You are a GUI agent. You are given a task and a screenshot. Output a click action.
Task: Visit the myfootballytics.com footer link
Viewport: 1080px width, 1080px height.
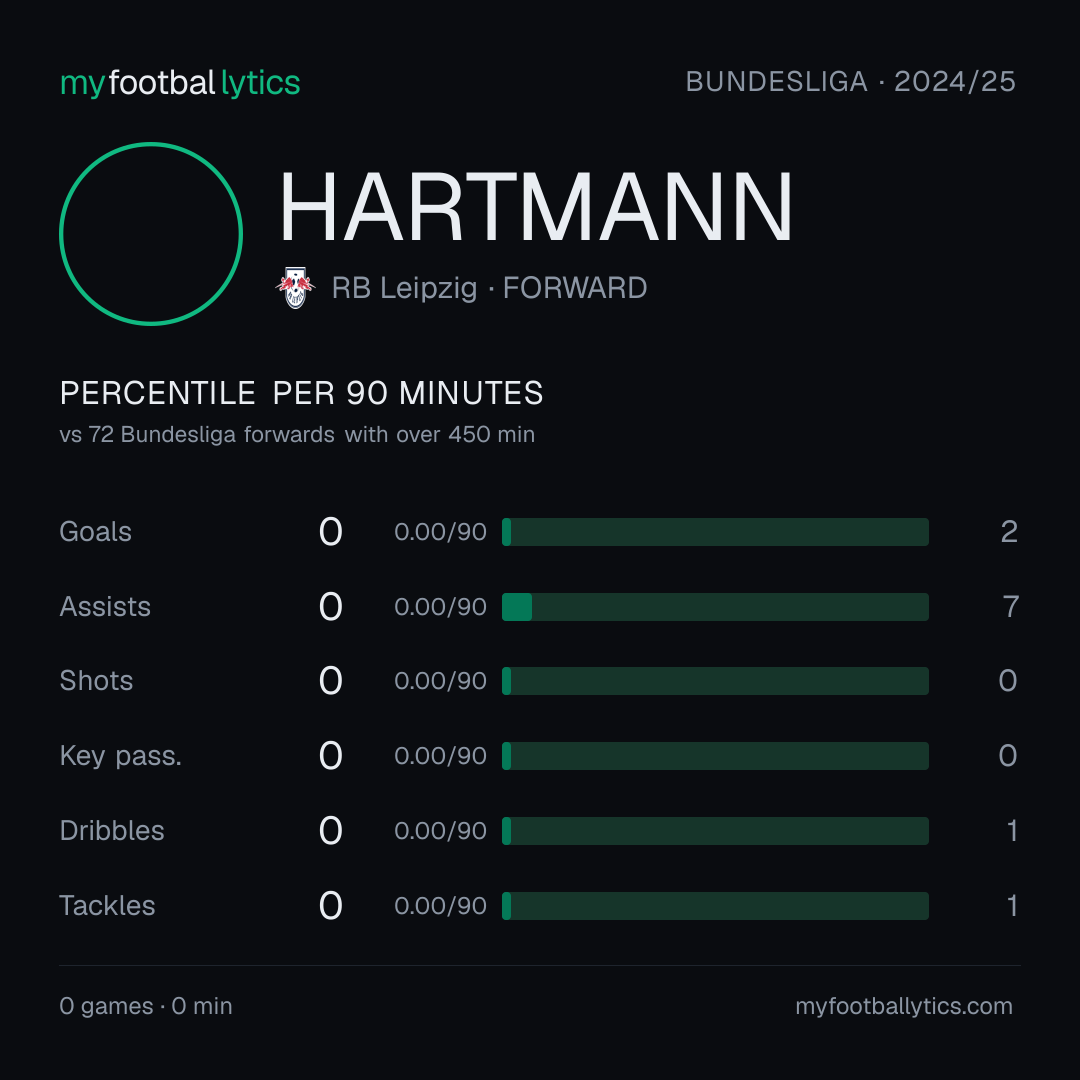tap(904, 1006)
